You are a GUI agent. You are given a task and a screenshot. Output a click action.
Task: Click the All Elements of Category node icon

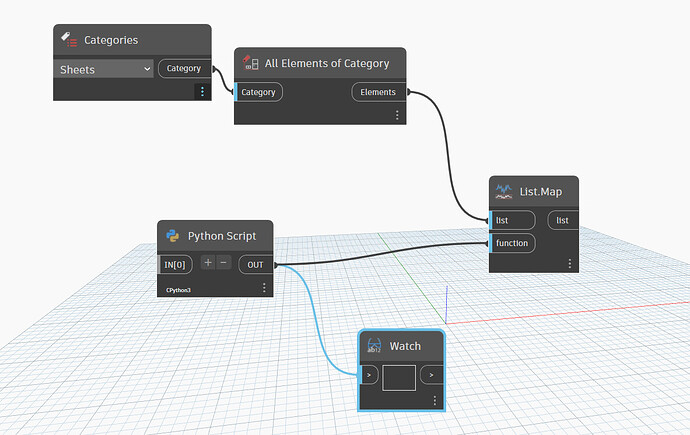click(x=251, y=63)
